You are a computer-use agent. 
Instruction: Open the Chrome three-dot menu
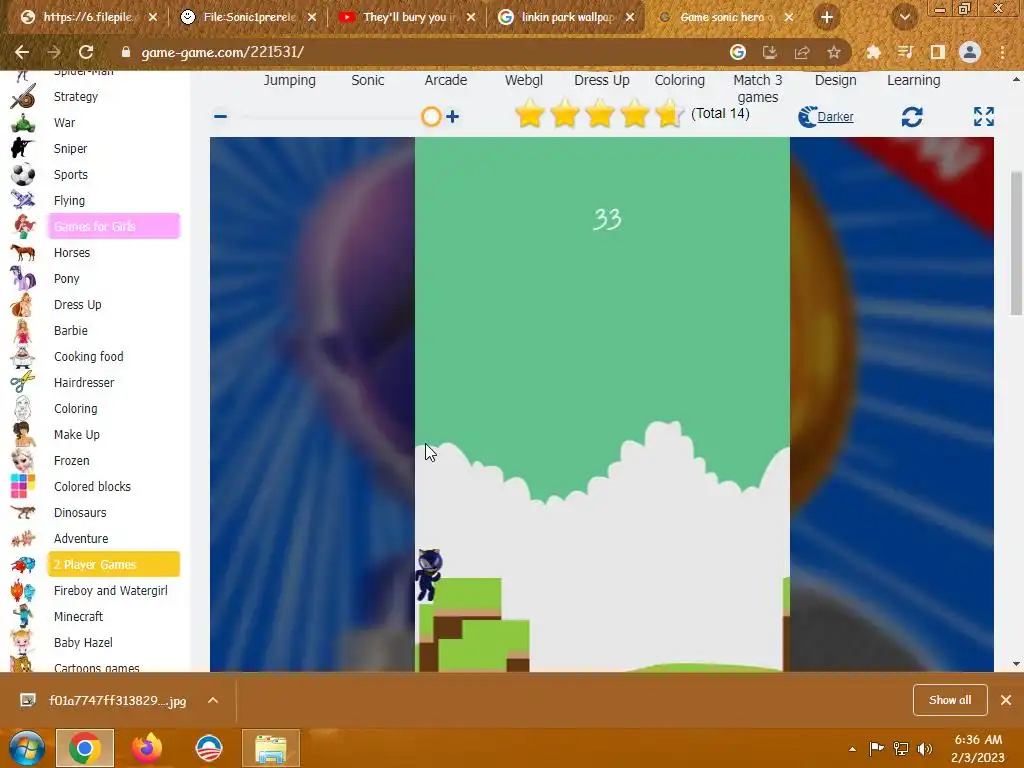(1002, 52)
